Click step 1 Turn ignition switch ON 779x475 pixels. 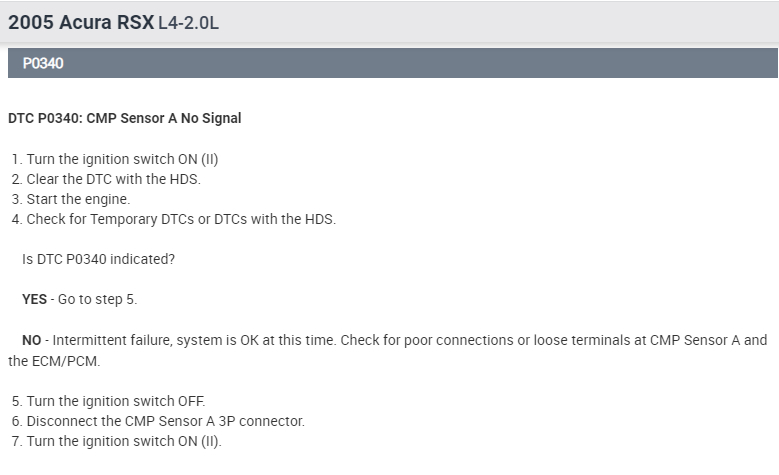121,160
